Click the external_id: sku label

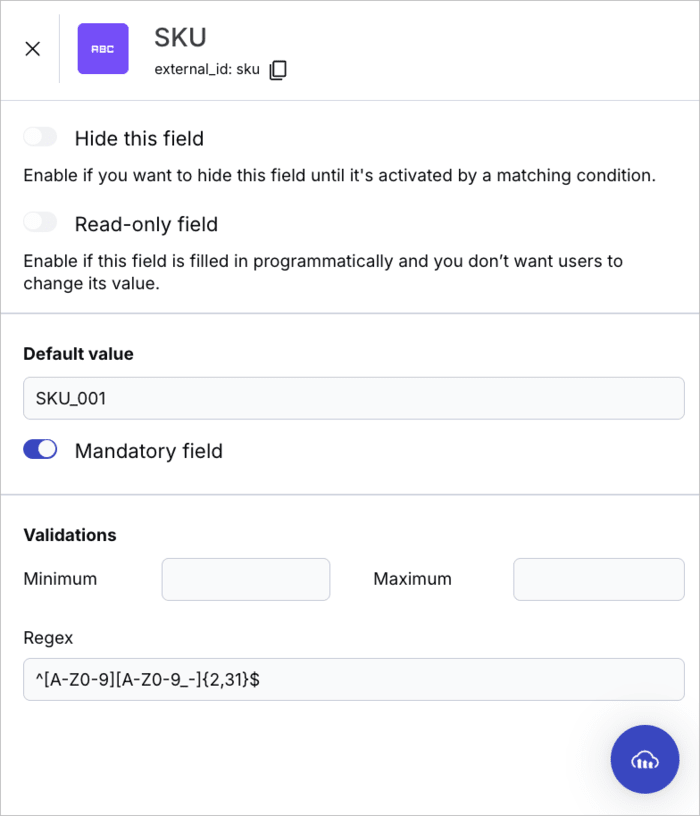click(207, 70)
